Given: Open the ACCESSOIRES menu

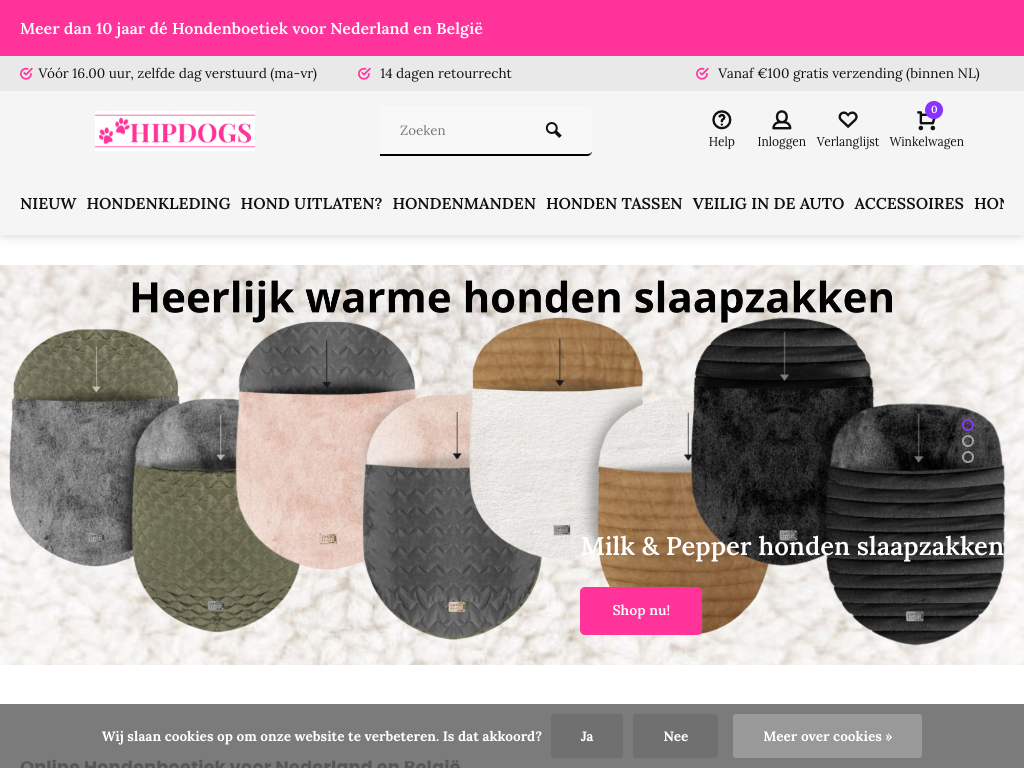Looking at the screenshot, I should (908, 204).
